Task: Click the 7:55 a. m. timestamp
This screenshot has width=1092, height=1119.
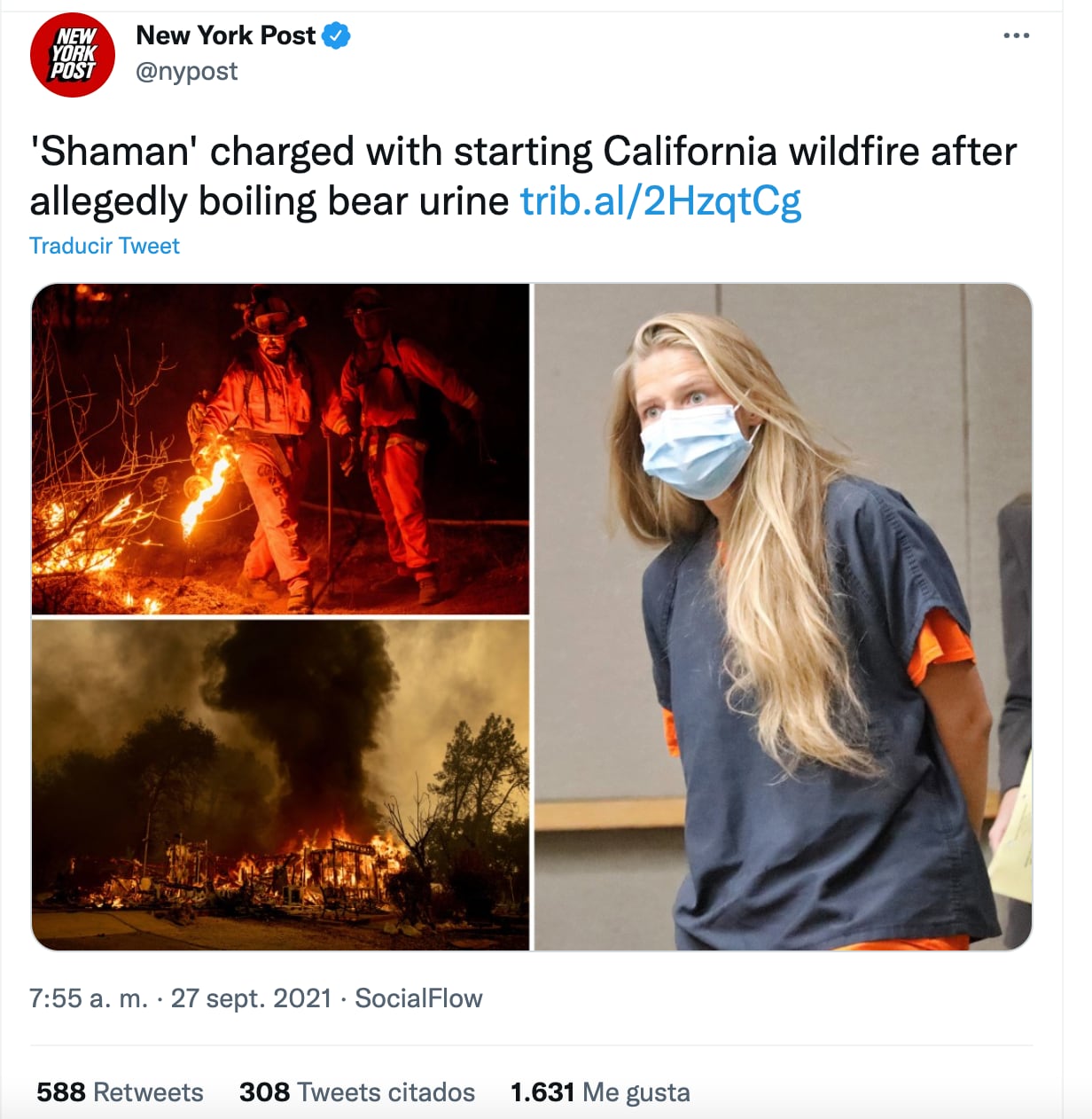Action: click(88, 998)
